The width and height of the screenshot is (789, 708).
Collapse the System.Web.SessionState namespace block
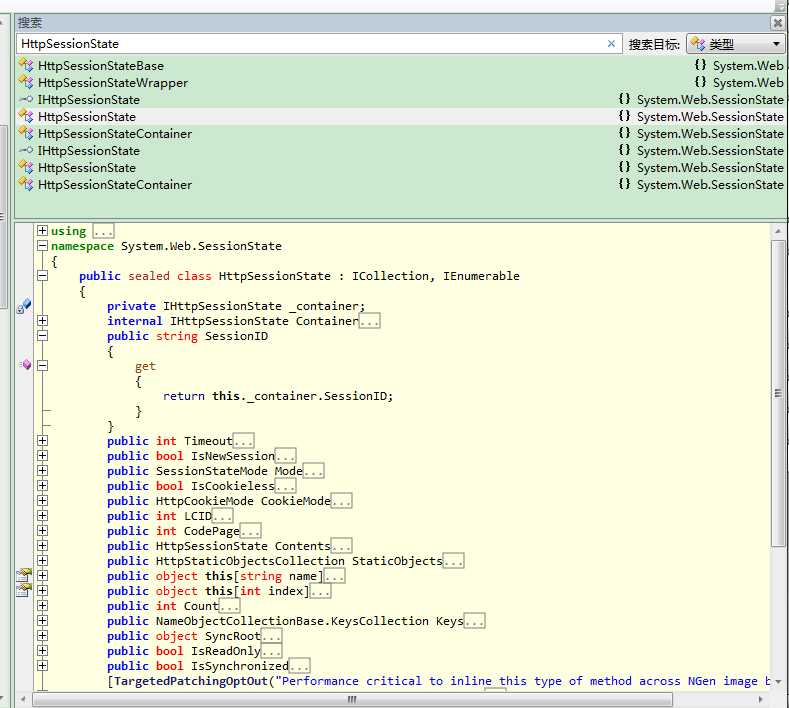coord(42,246)
